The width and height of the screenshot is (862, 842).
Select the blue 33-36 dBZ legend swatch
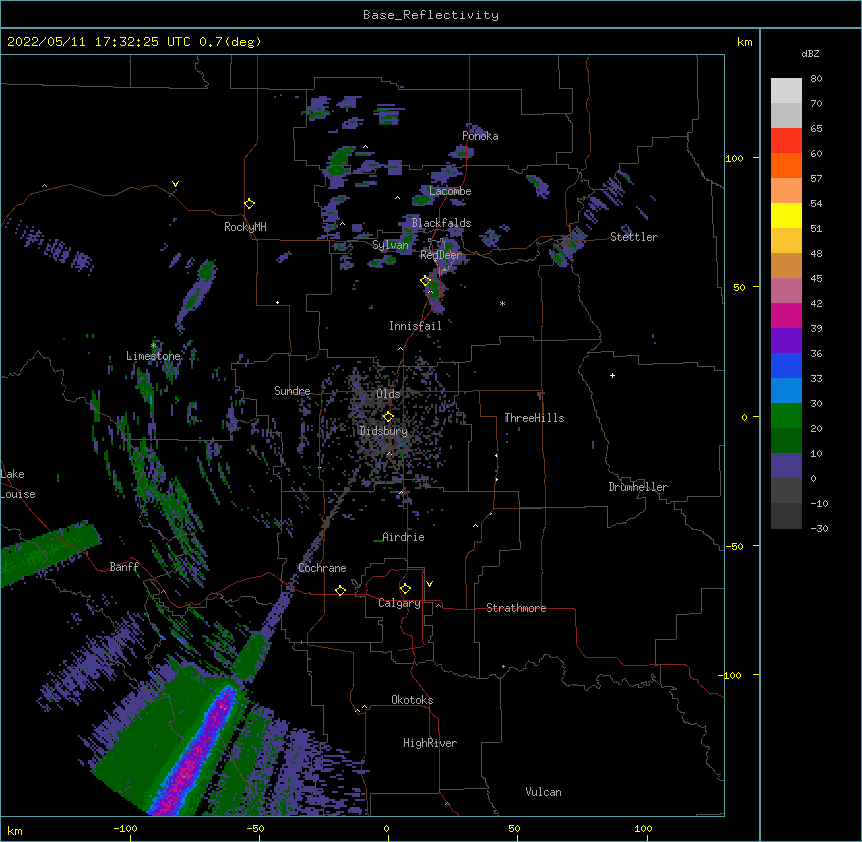click(786, 365)
